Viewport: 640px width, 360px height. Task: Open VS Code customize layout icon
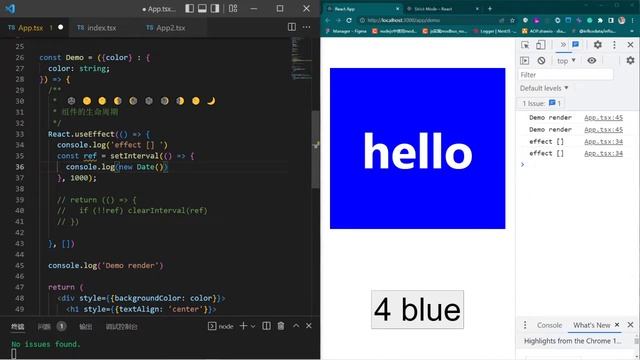pos(233,9)
